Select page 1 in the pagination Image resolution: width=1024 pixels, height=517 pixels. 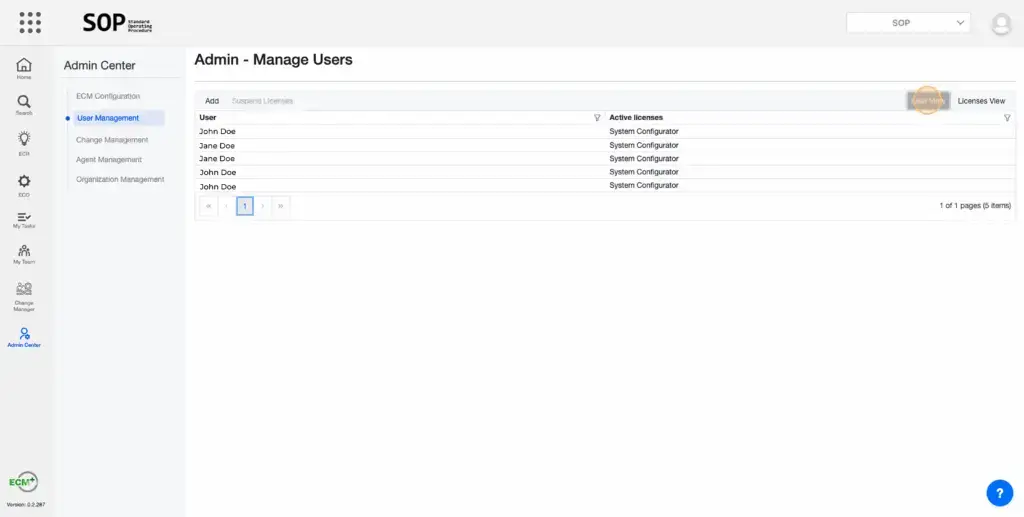pyautogui.click(x=245, y=206)
